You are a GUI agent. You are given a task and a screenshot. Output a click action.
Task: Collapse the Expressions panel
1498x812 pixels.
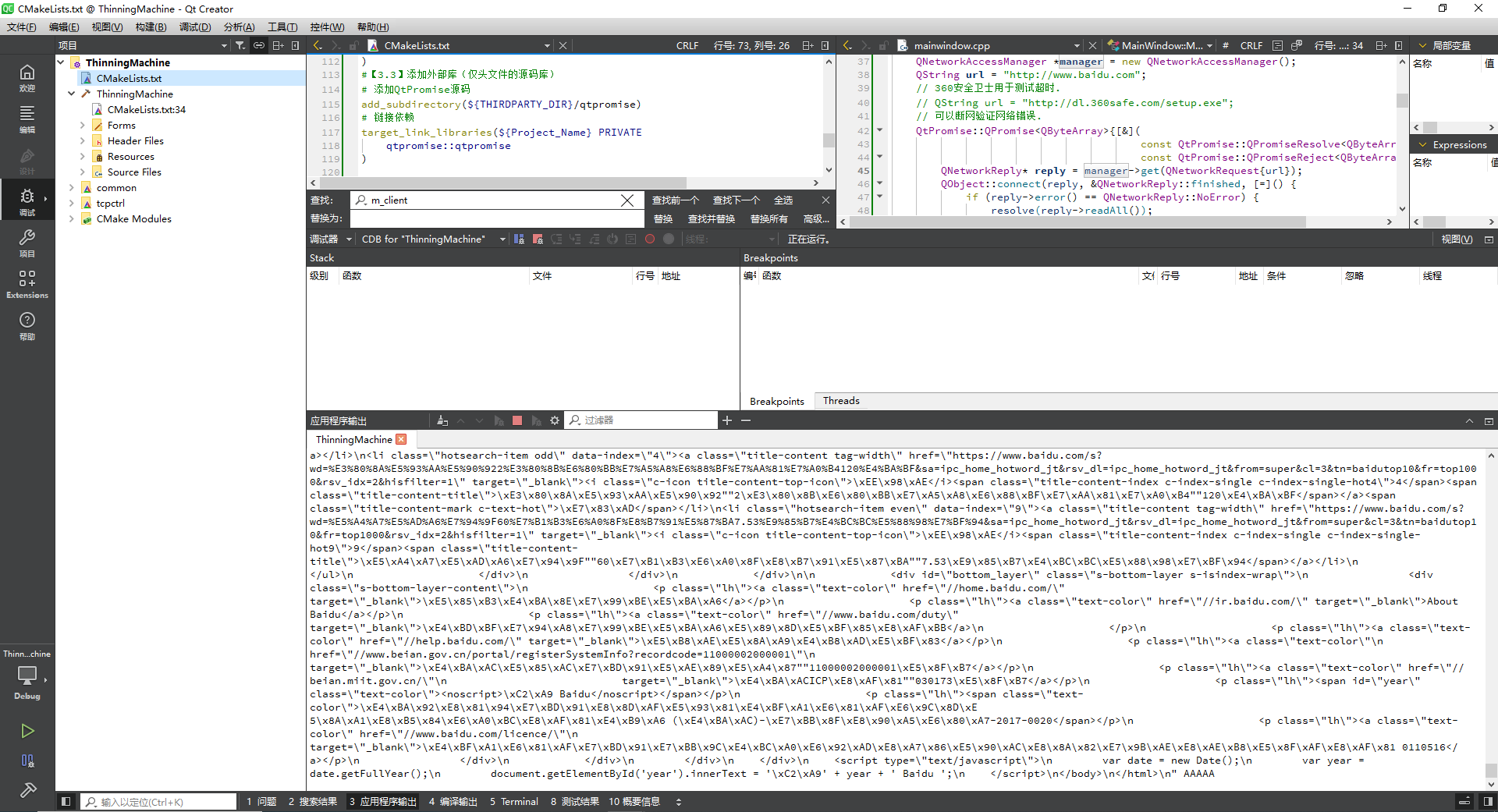1422,145
